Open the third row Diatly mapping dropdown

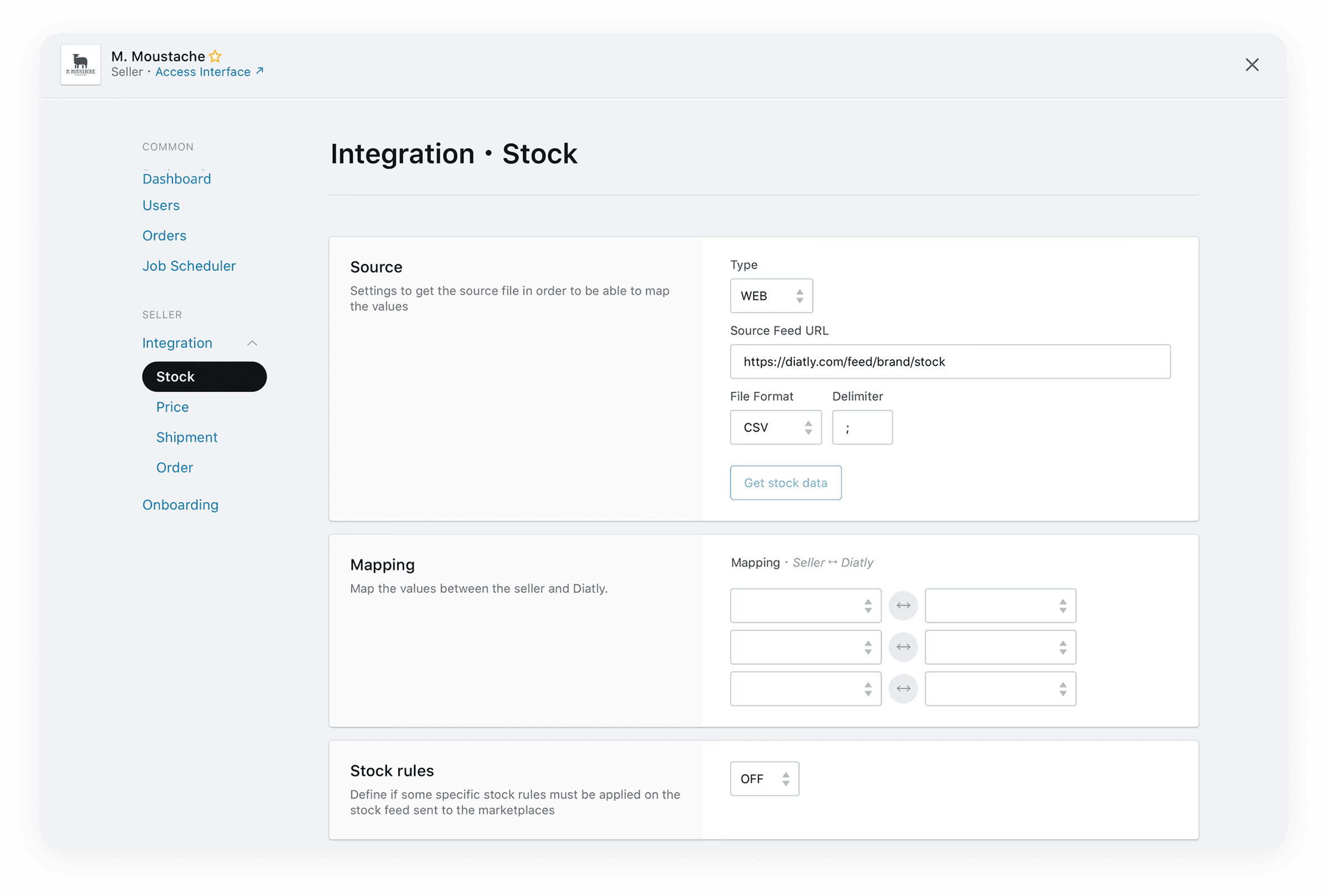[1000, 689]
